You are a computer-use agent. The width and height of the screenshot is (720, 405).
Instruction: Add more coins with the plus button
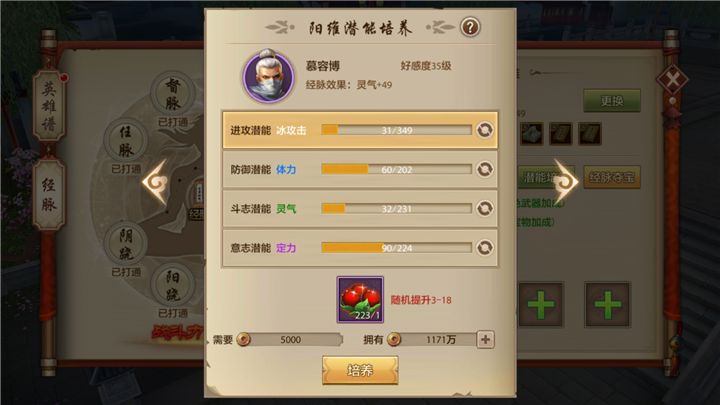485,339
